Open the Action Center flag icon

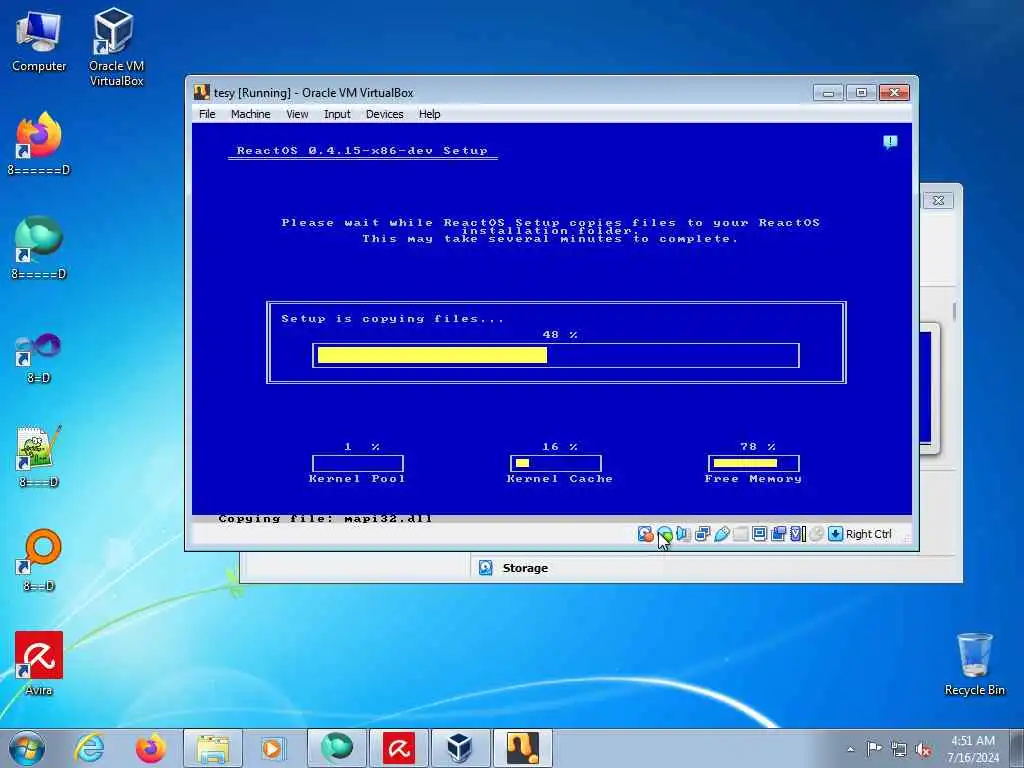[x=874, y=749]
